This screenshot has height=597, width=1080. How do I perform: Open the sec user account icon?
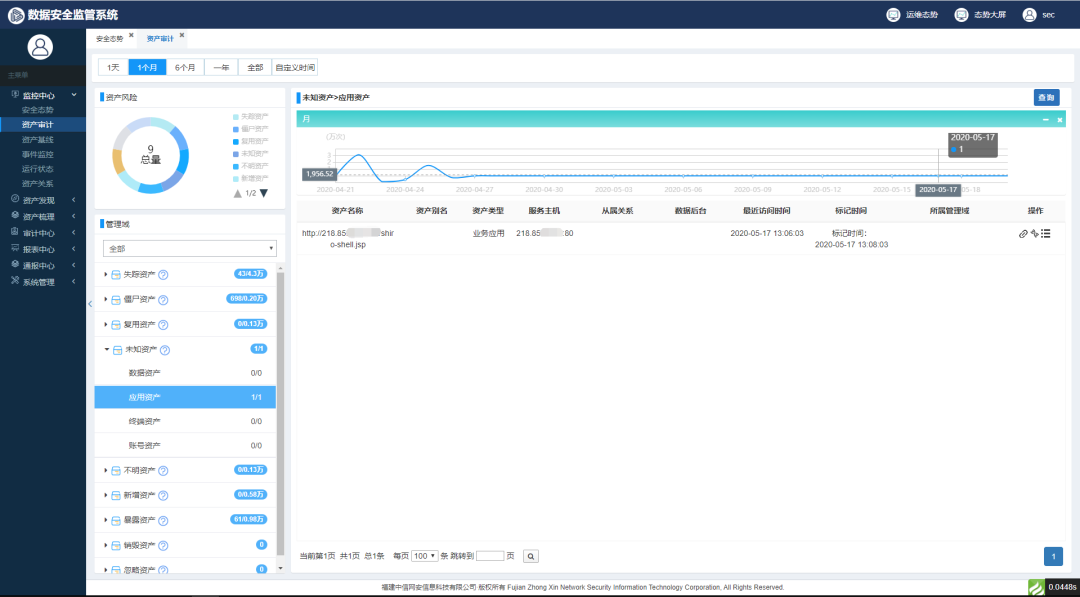[1030, 14]
